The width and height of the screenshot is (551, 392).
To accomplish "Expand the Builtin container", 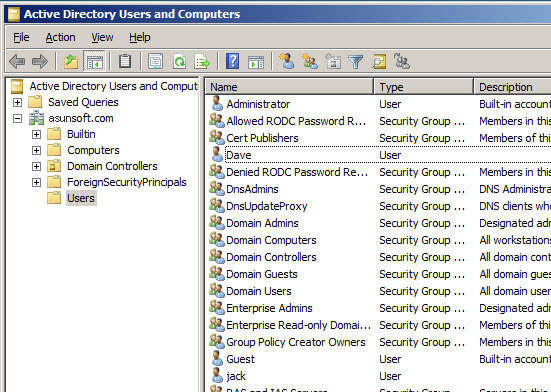I will pos(36,134).
